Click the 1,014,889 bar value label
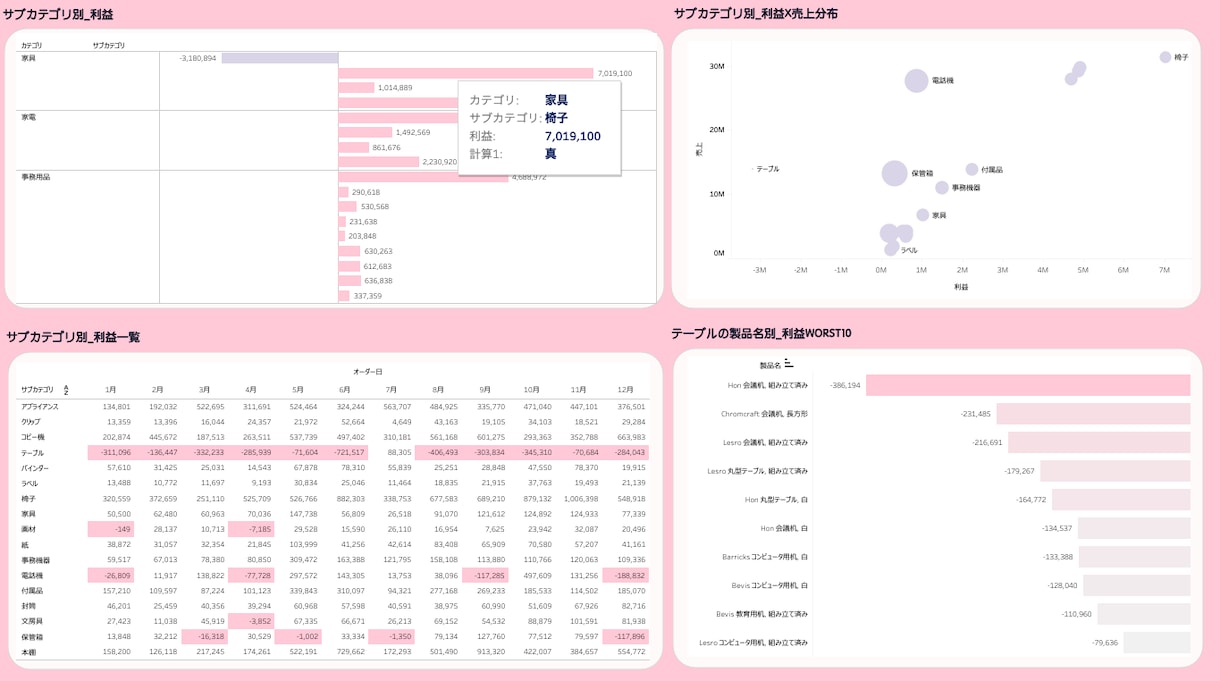This screenshot has height=681, width=1220. tap(395, 88)
